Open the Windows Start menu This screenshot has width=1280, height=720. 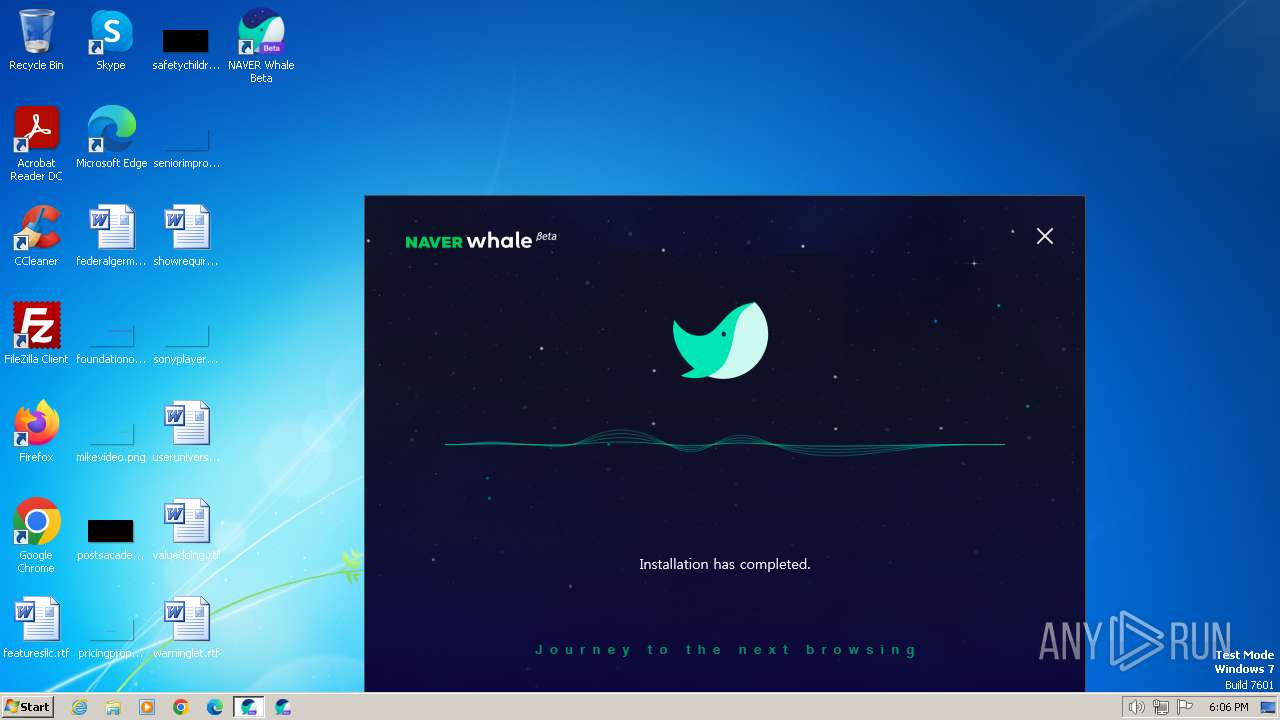pyautogui.click(x=27, y=707)
